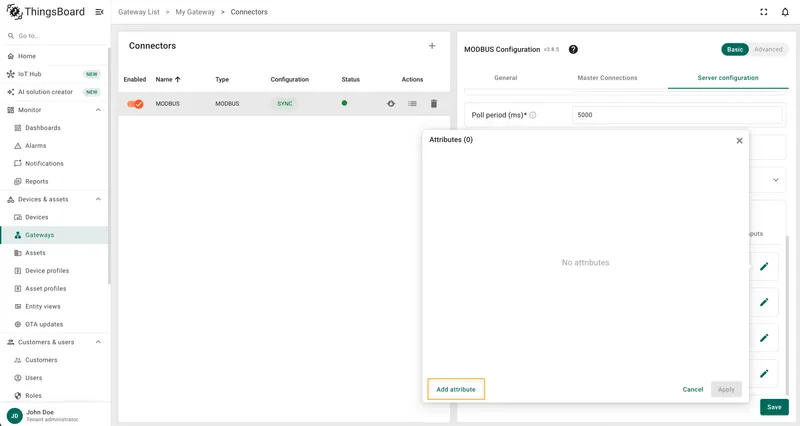Sort connectors by Name column

coord(168,80)
